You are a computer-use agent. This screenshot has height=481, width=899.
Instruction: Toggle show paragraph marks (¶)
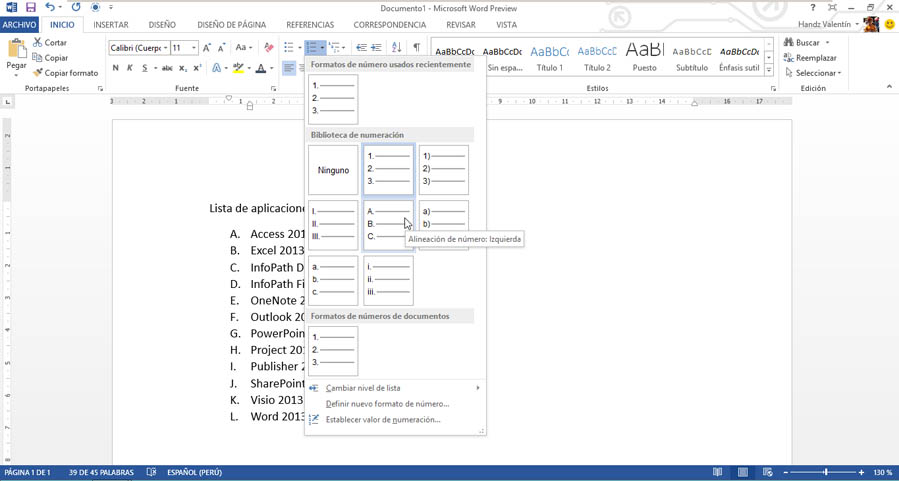point(416,47)
